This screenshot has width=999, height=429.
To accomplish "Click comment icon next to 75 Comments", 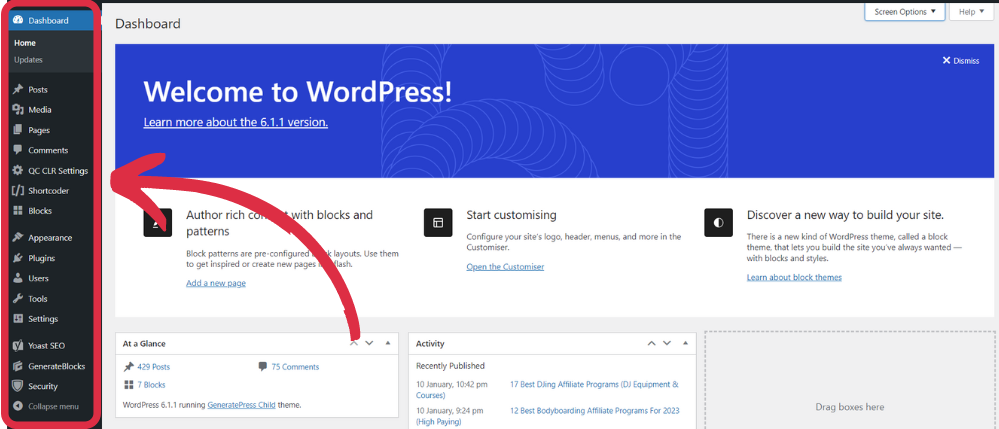I will click(262, 367).
